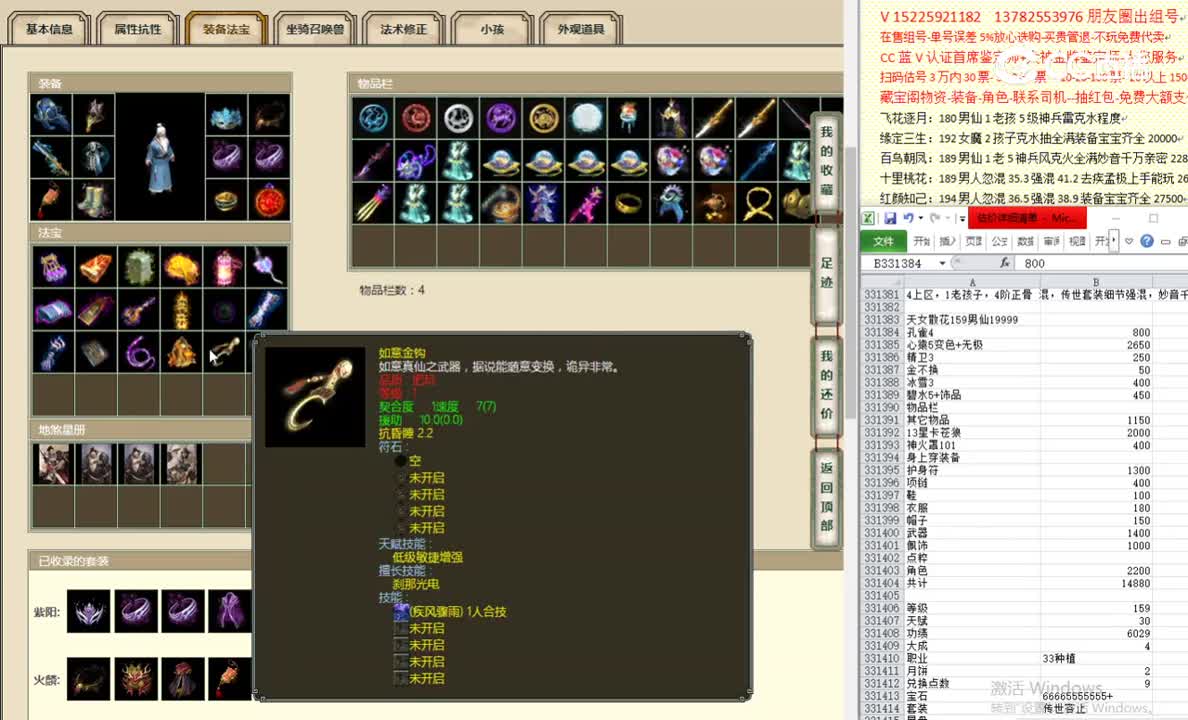Open WPS help via question mark icon
The height and width of the screenshot is (720, 1188).
click(1147, 241)
